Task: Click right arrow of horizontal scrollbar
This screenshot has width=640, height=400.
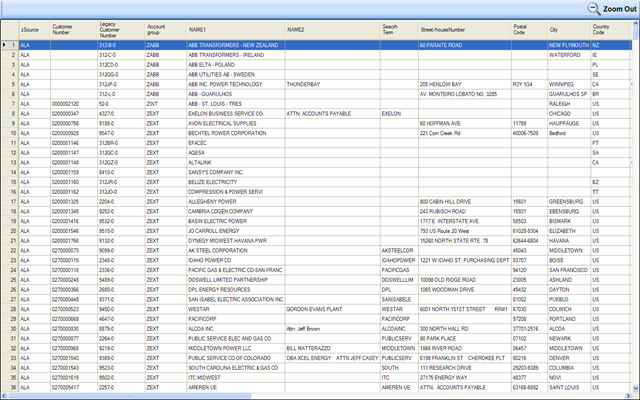Action: point(628,396)
